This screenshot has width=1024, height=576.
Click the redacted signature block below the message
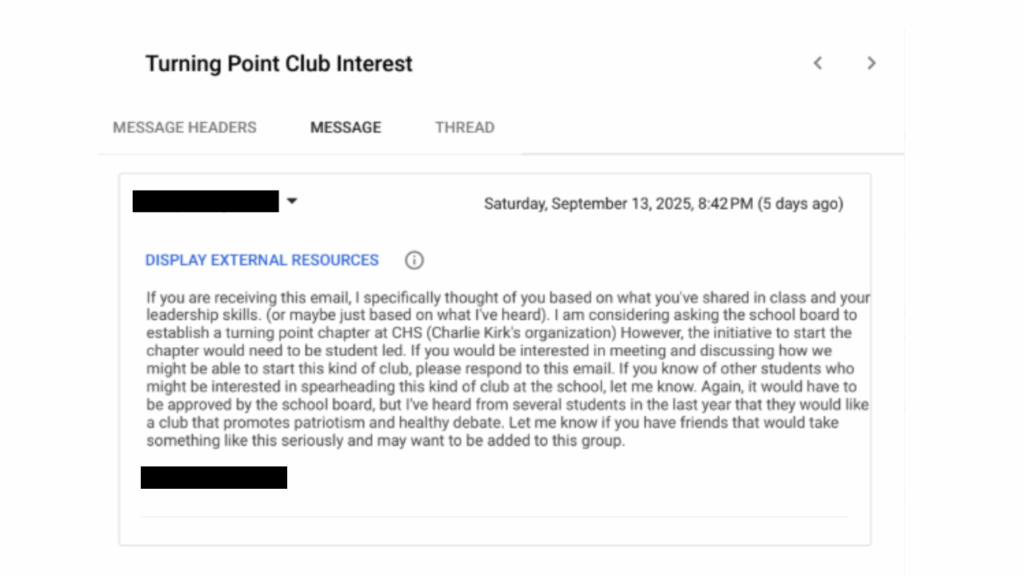coord(213,477)
